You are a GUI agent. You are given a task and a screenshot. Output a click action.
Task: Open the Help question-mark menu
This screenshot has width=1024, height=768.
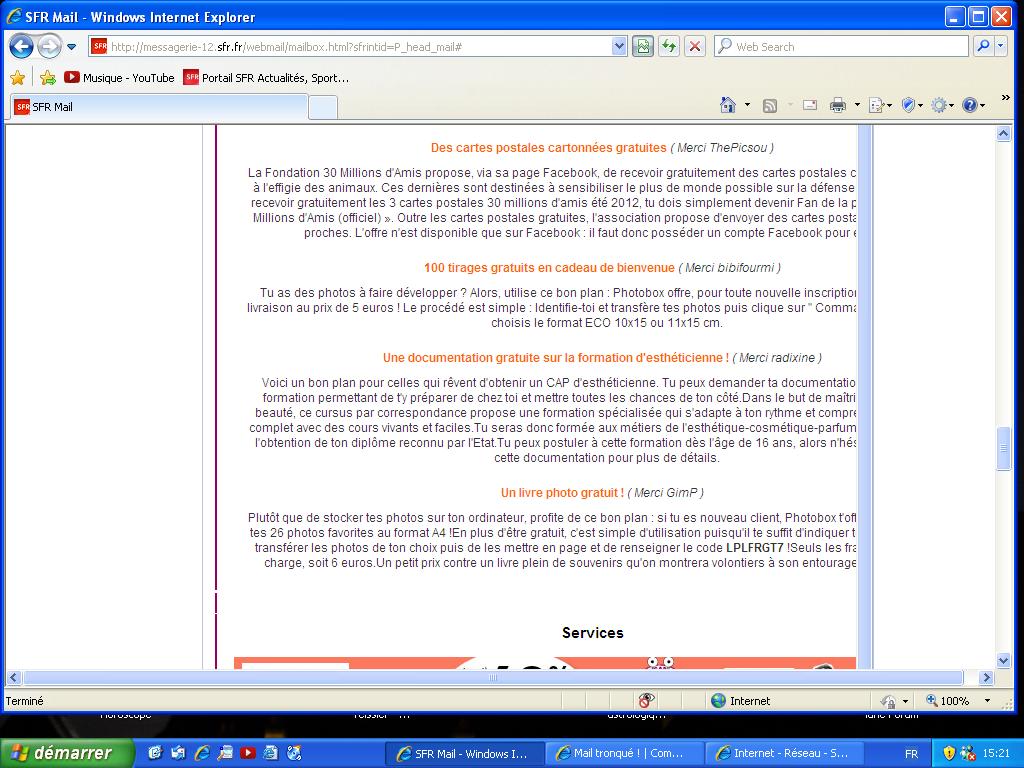974,104
